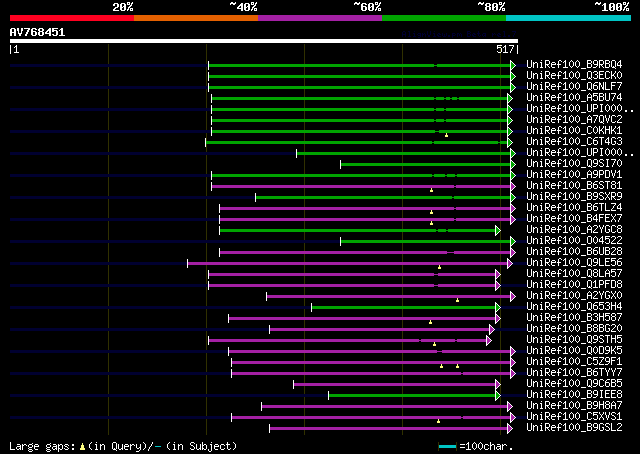Viewport: 640px width, 454px height.
Task: Select the UniRef100_B9GSL2 label
Action: click(x=574, y=428)
